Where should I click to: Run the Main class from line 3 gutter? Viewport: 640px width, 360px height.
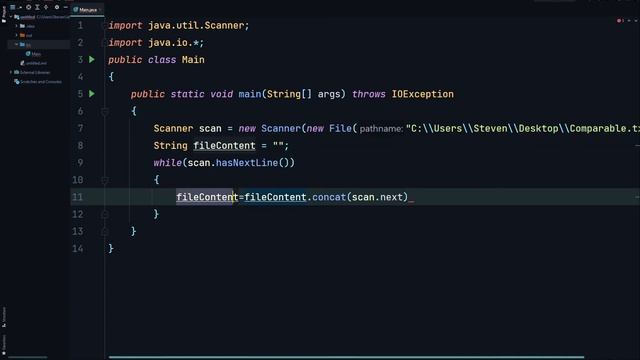click(x=92, y=60)
